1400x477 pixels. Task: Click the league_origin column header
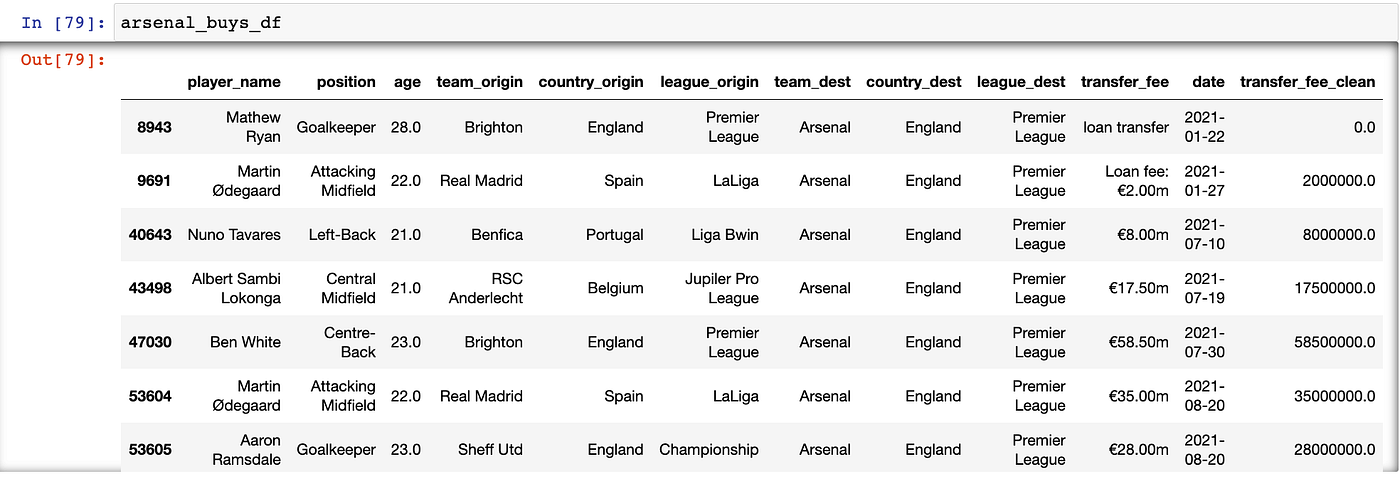pos(709,82)
